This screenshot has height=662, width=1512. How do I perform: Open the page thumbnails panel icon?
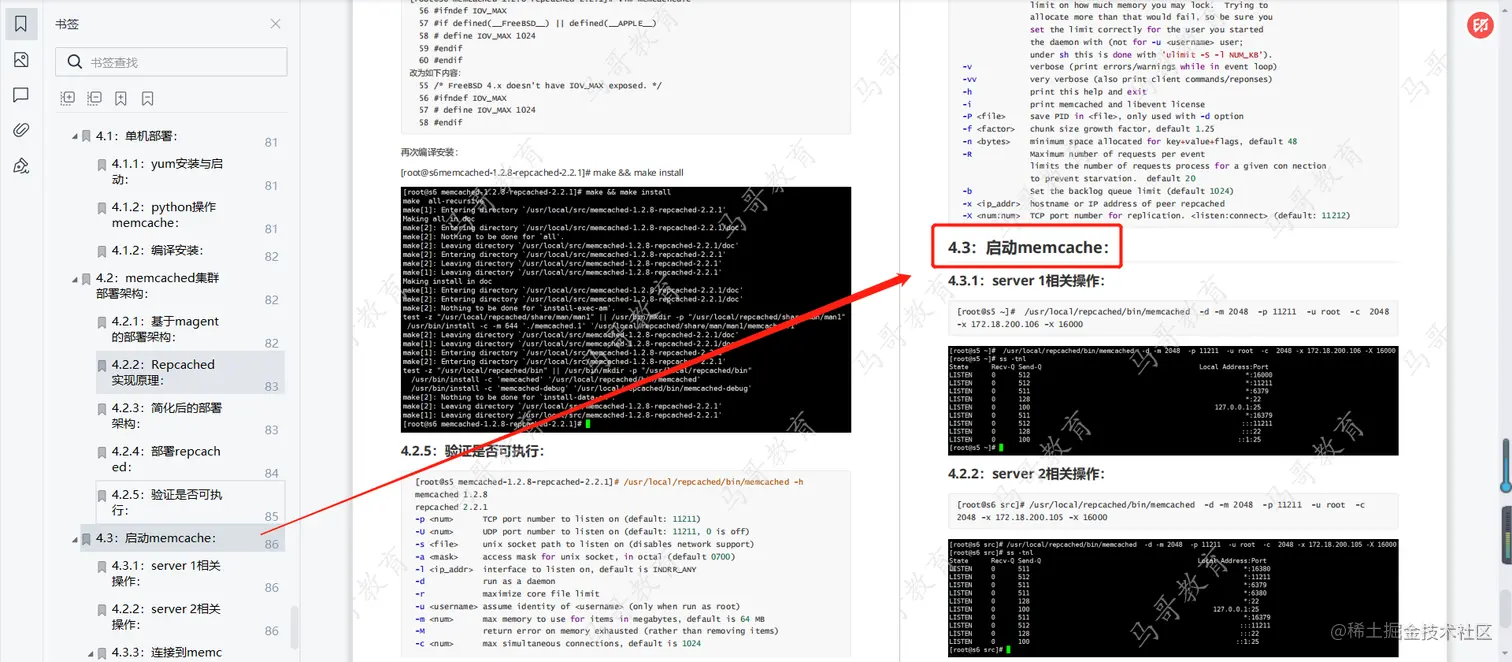tap(21, 60)
